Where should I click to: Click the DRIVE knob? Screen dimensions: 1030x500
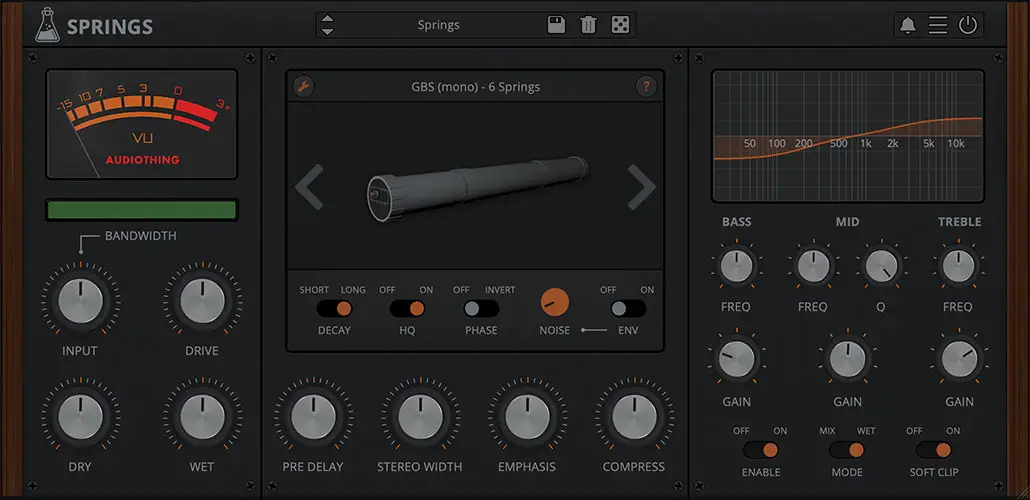202,301
